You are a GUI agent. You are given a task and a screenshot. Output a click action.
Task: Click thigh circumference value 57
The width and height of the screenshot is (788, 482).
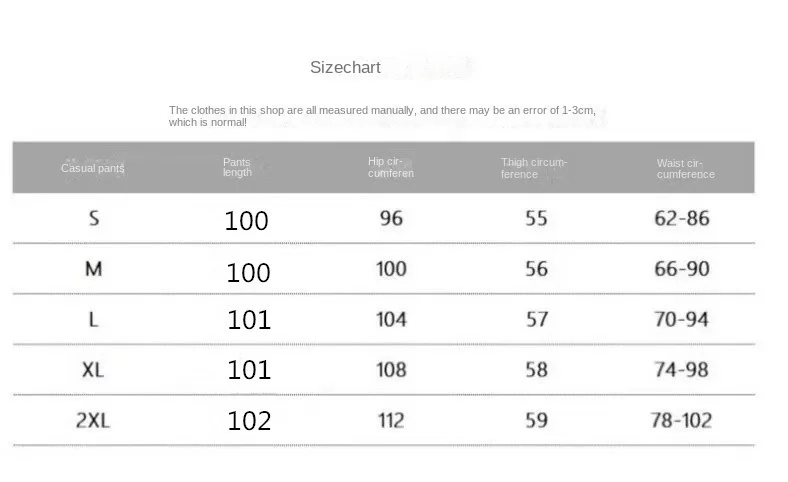tap(537, 319)
